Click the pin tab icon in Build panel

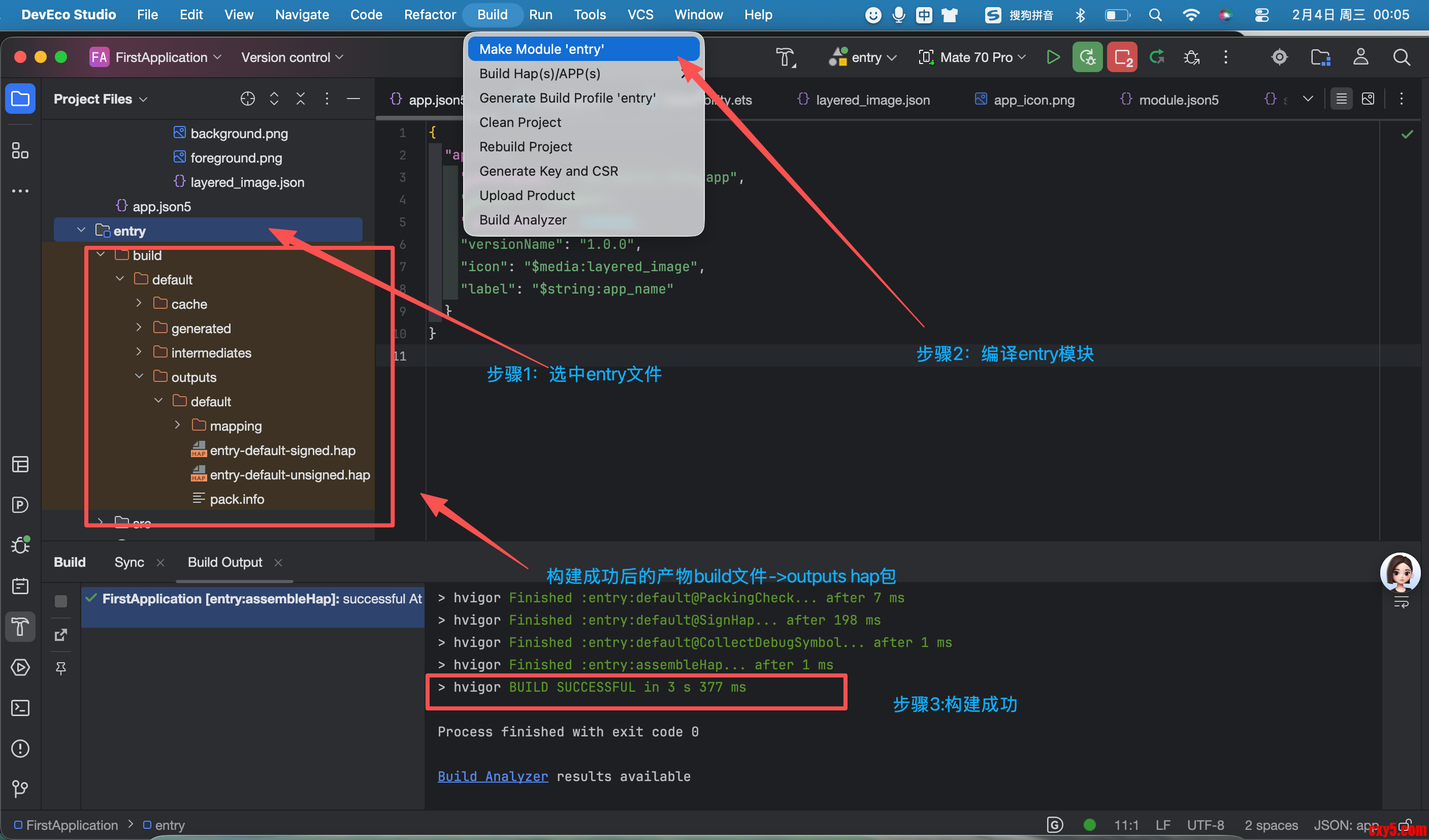60,668
